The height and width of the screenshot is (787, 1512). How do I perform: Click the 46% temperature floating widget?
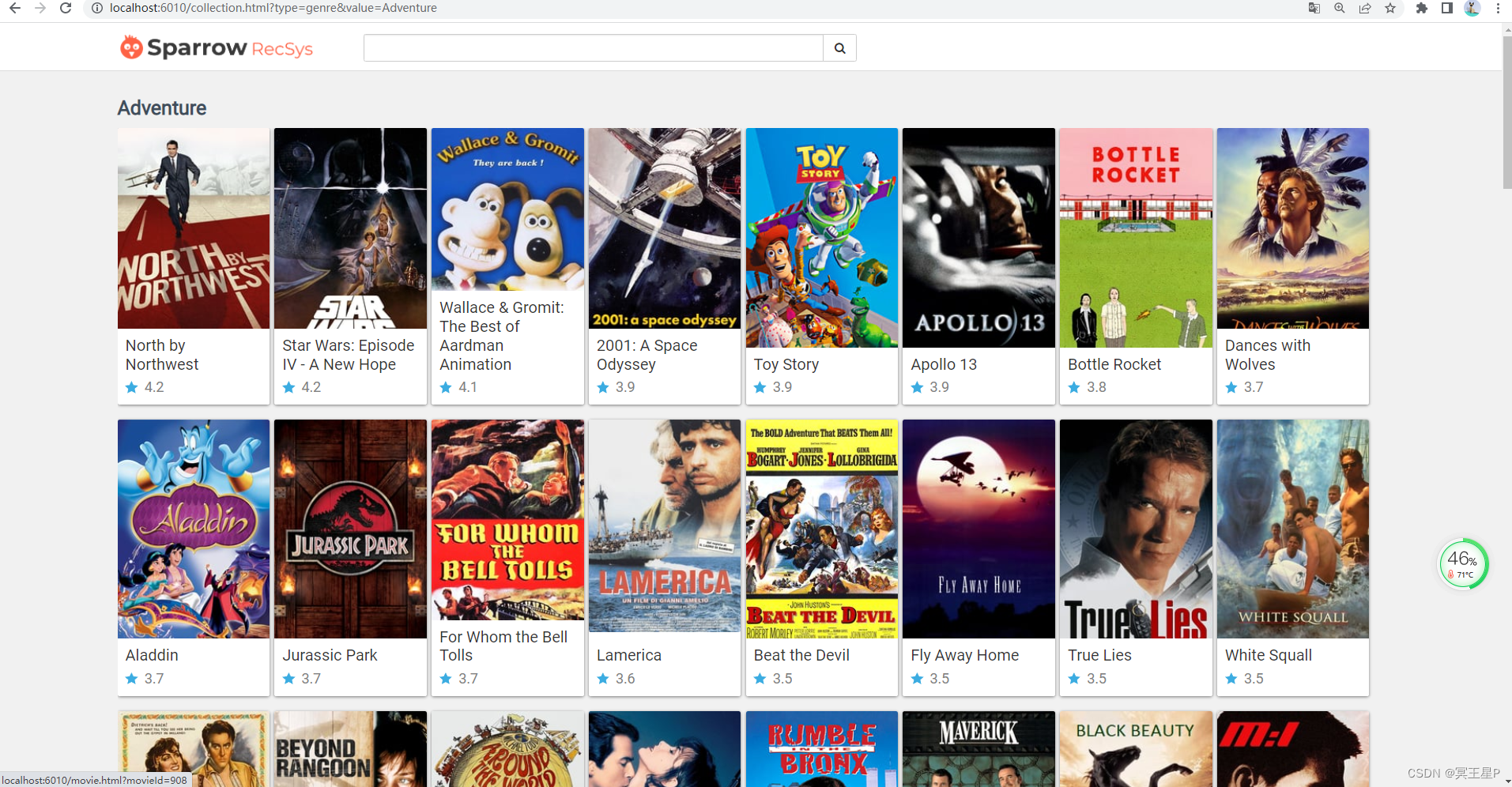pos(1463,564)
